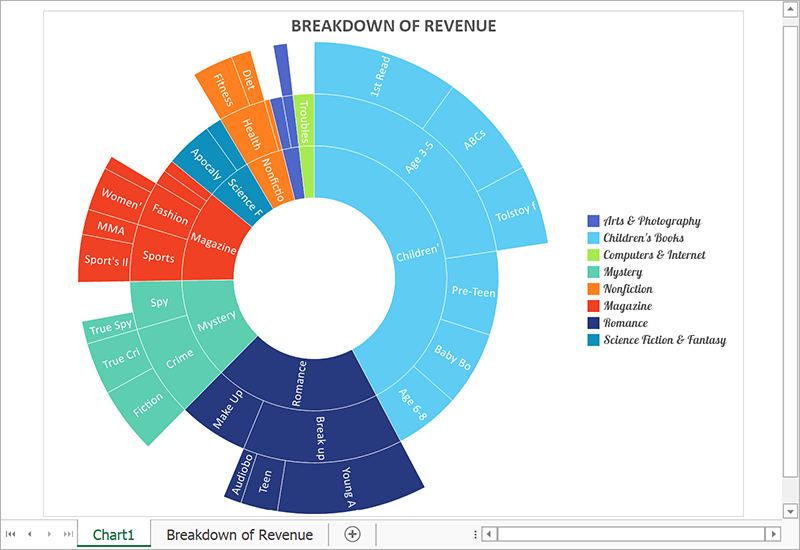Select the Spy middle ring segment
The height and width of the screenshot is (550, 800).
click(159, 302)
